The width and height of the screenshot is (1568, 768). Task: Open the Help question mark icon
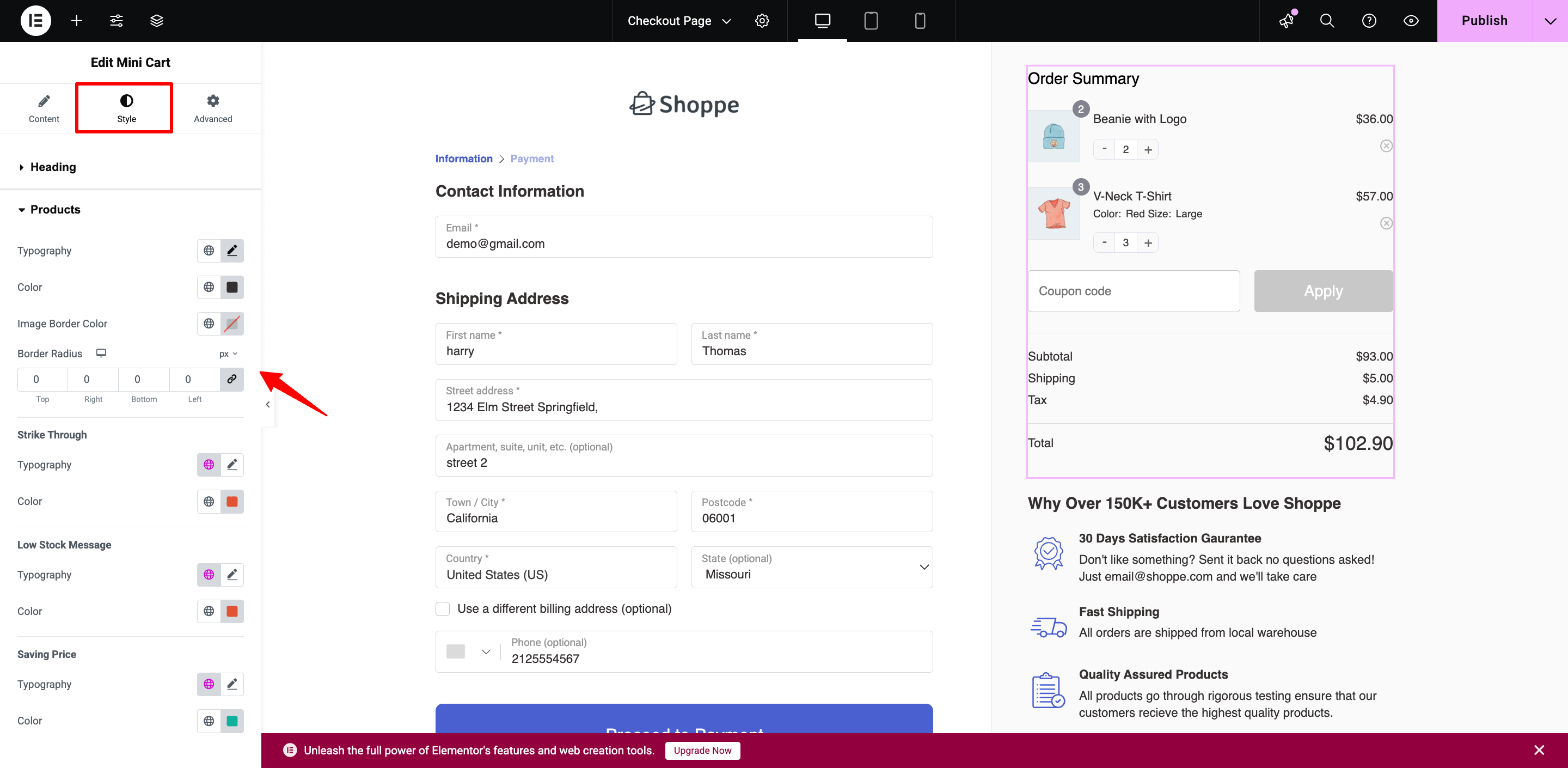point(1369,21)
